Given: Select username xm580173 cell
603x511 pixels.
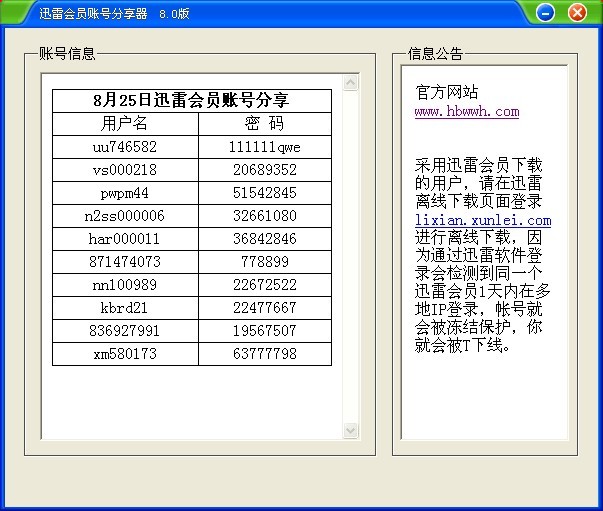Looking at the screenshot, I should [x=125, y=354].
